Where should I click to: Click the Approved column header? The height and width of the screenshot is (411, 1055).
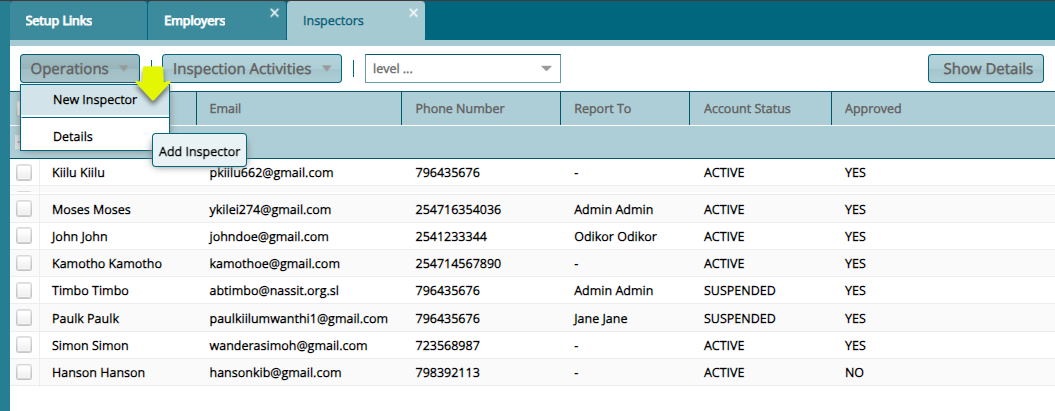coord(873,109)
